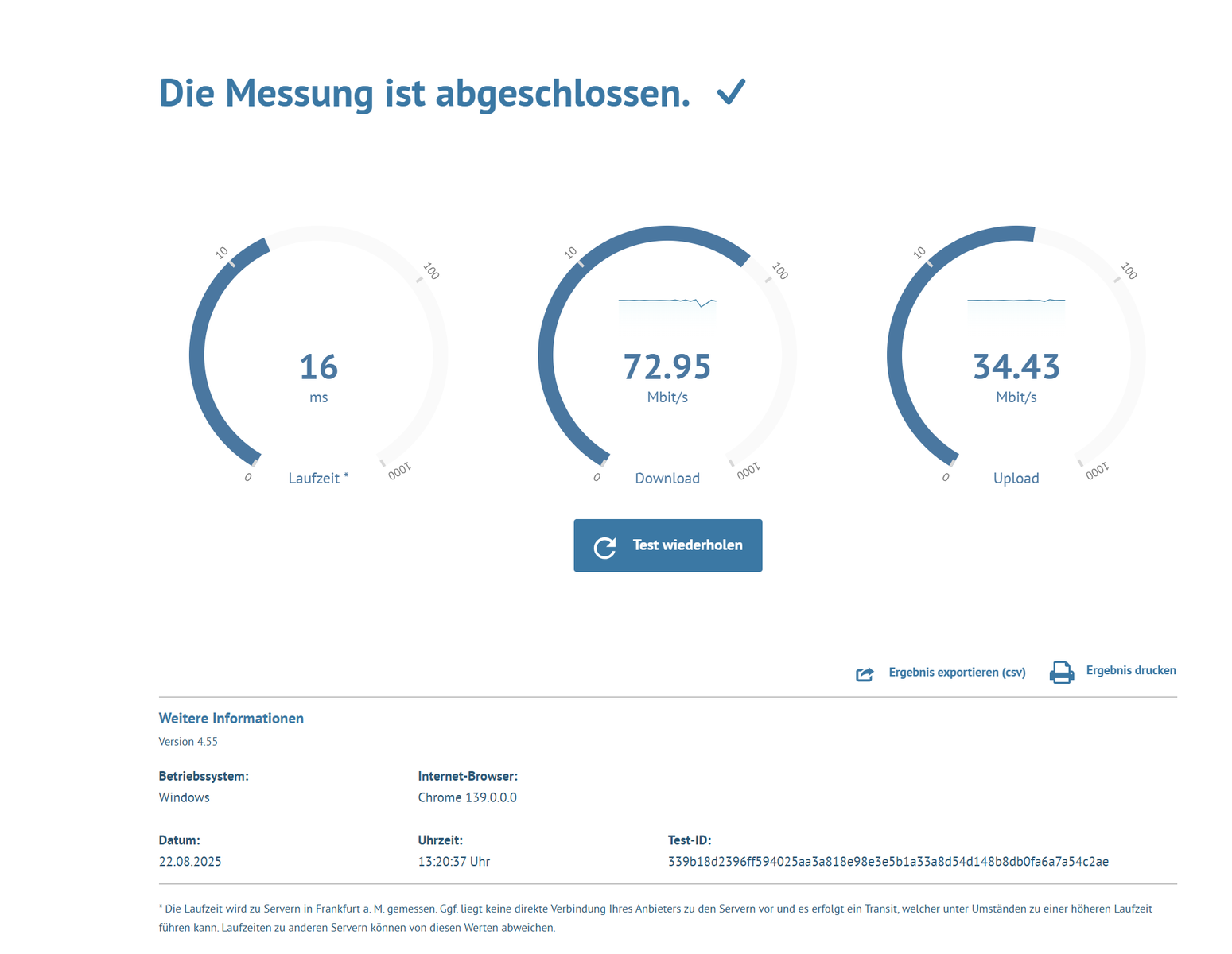1232x954 pixels.
Task: Click the date 22.08.2025
Action: (x=190, y=862)
